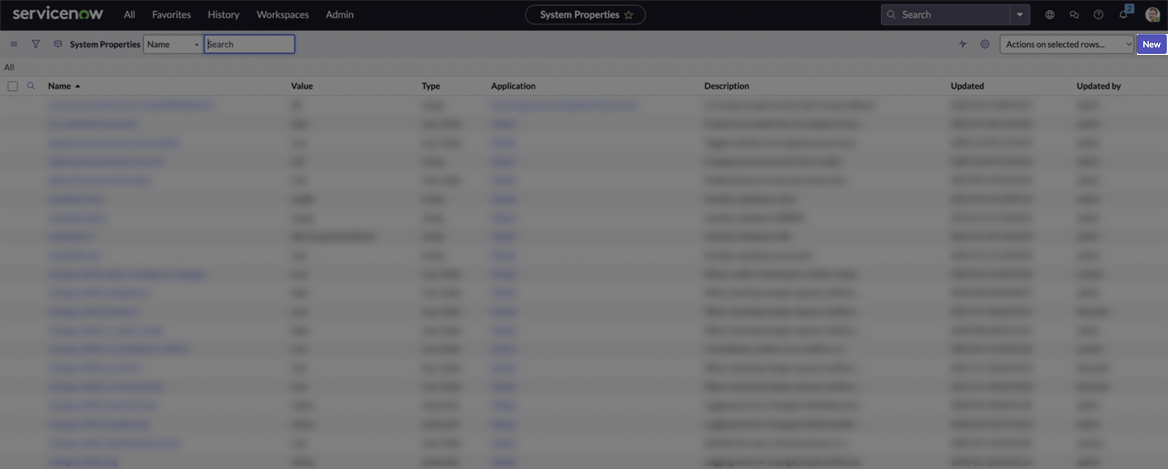
Task: Open the list hamburger menu icon
Action: 14,45
